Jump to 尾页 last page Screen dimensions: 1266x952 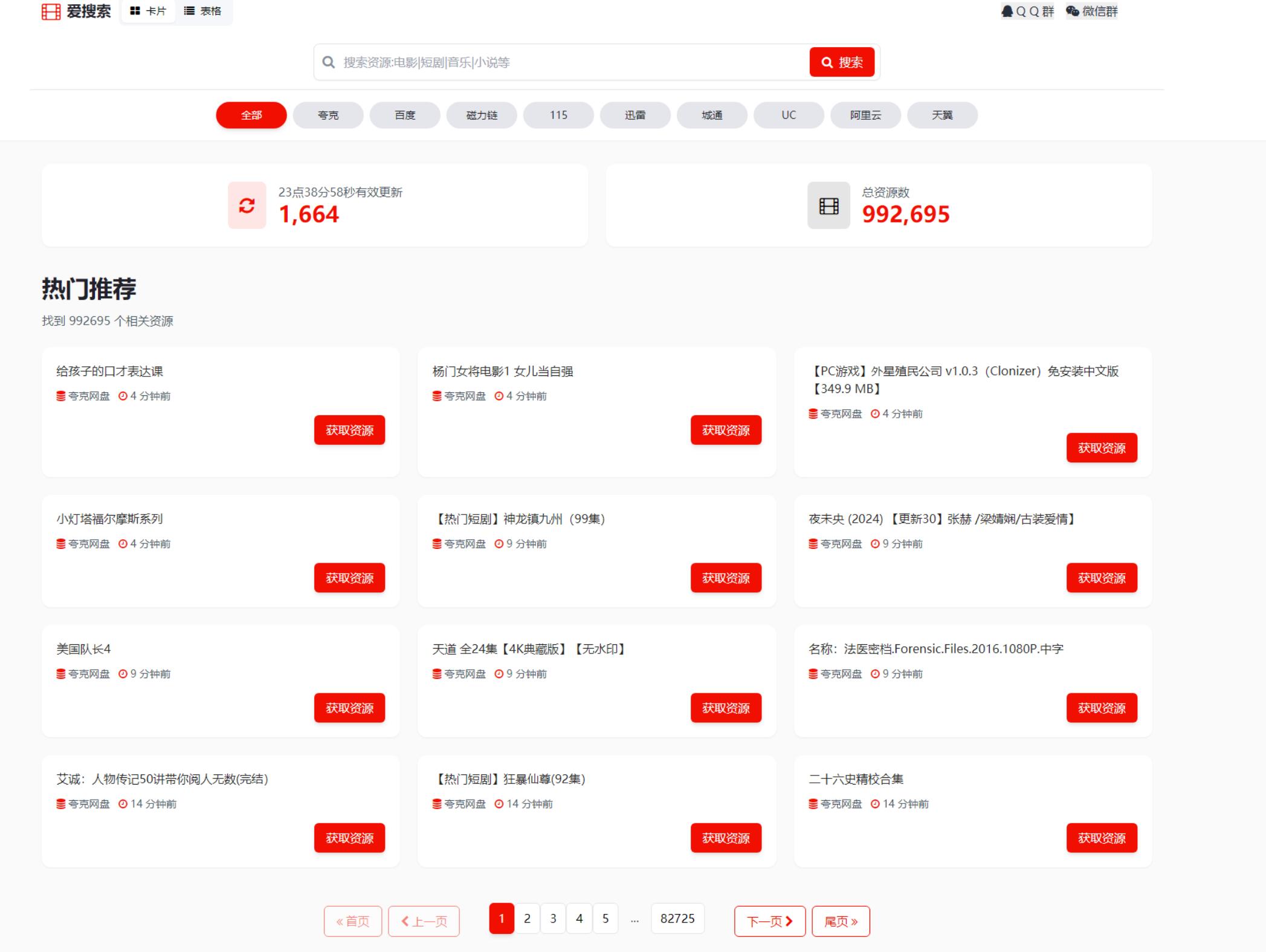pos(841,921)
